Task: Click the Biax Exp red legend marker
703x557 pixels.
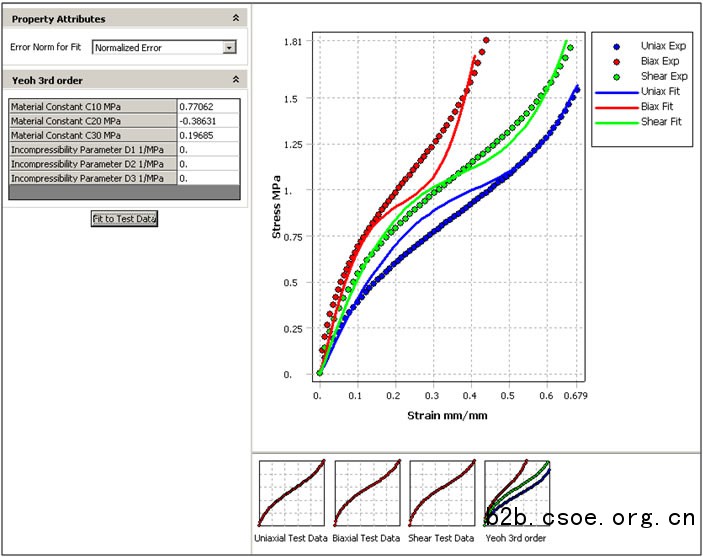Action: click(x=617, y=62)
